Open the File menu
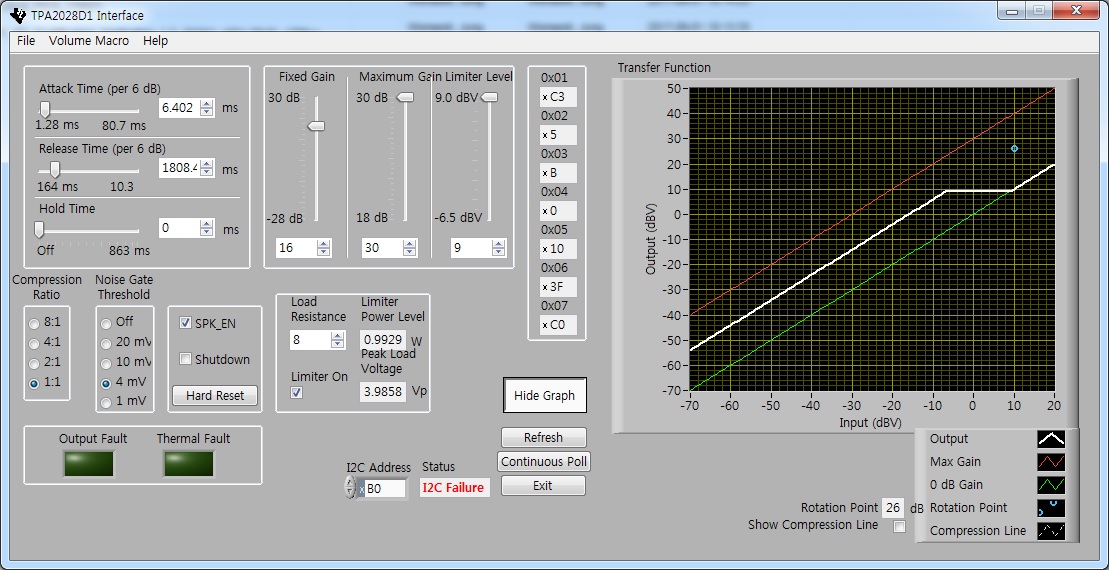 pos(26,40)
